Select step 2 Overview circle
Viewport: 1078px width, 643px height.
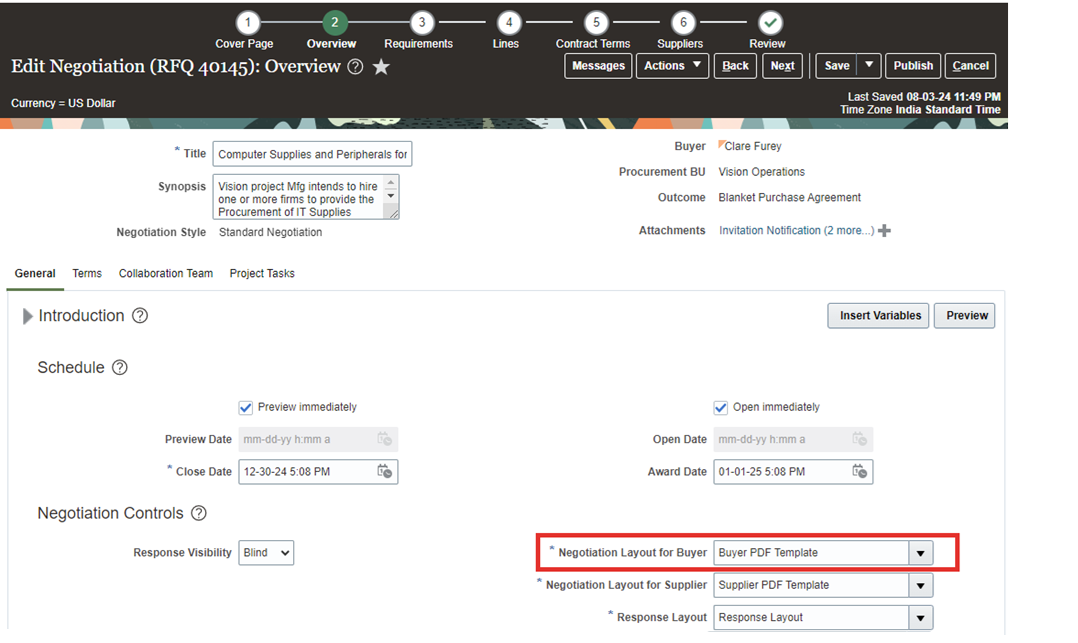pos(334,23)
